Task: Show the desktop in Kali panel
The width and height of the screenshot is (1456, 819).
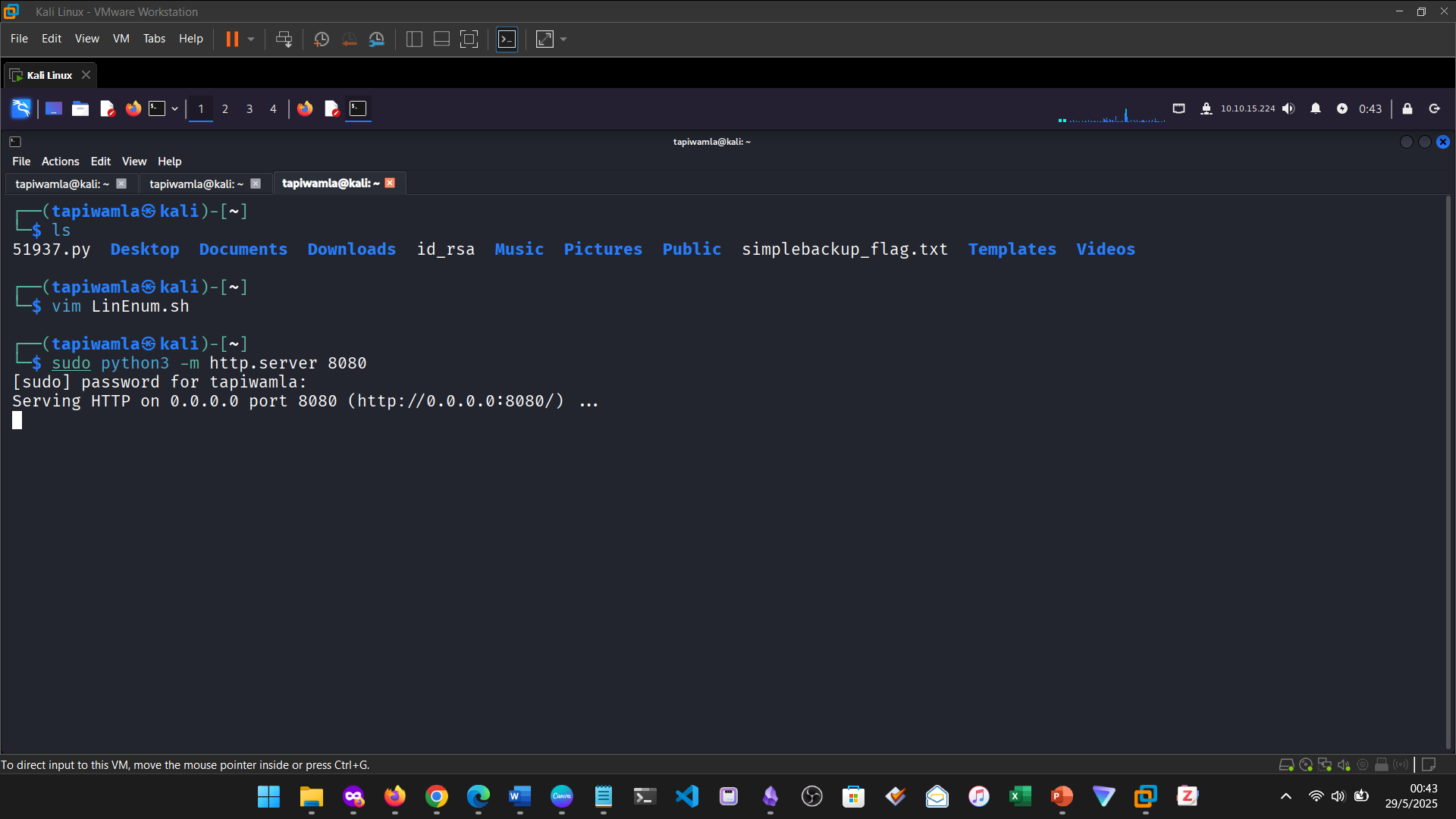Action: 53,109
